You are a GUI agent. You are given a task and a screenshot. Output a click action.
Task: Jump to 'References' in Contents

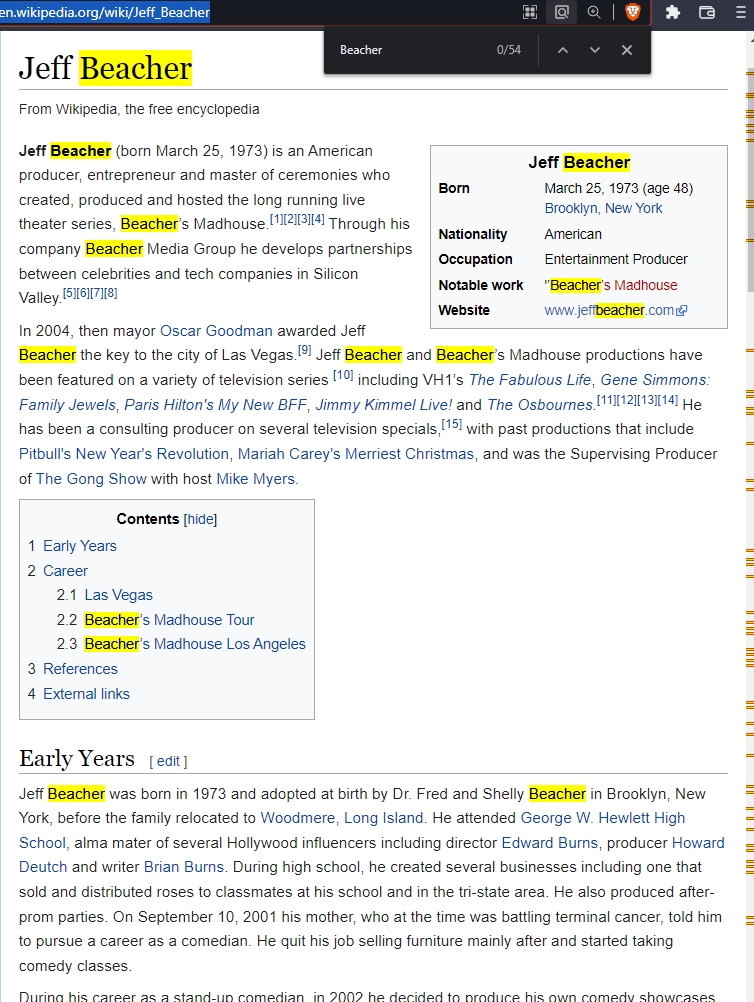(x=81, y=669)
